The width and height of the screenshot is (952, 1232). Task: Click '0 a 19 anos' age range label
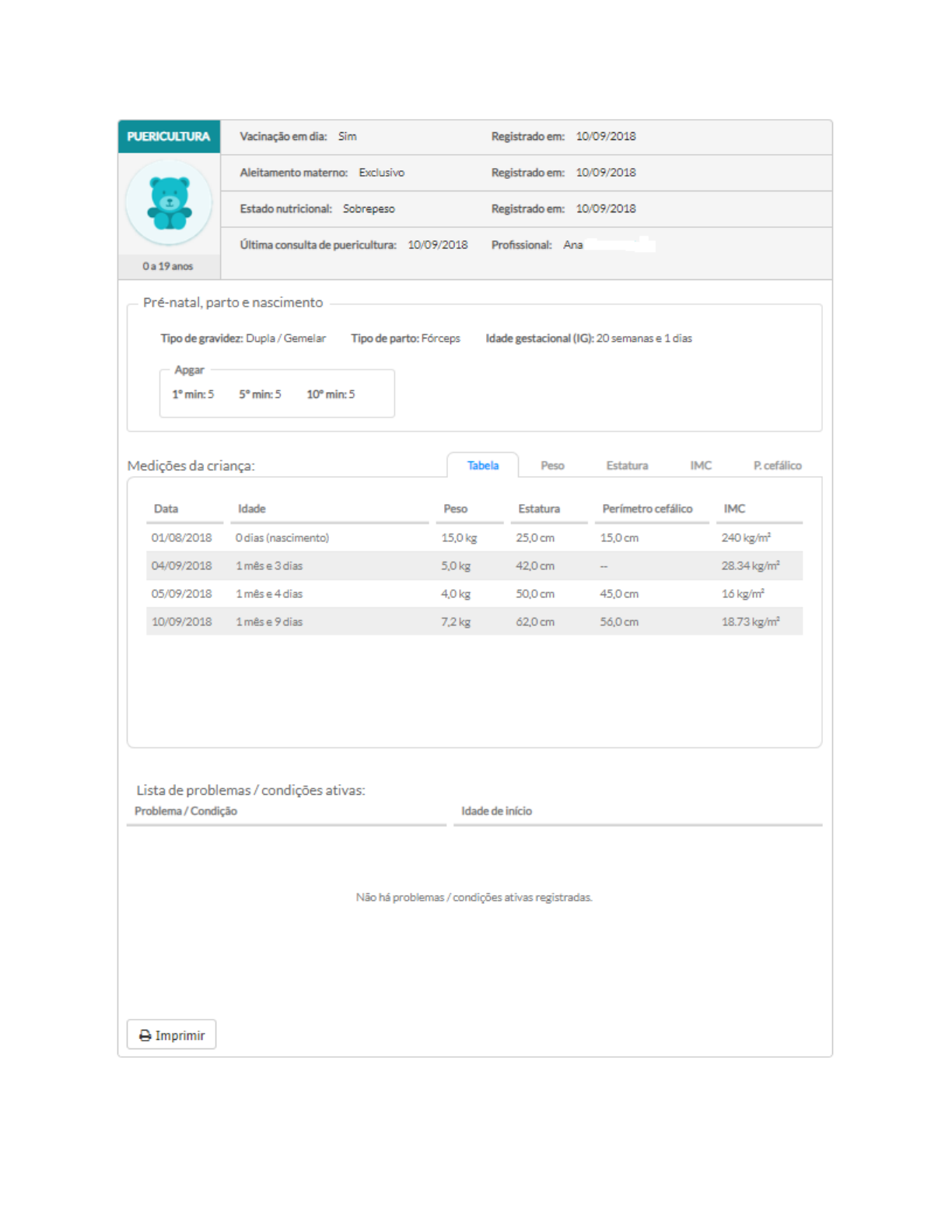168,266
